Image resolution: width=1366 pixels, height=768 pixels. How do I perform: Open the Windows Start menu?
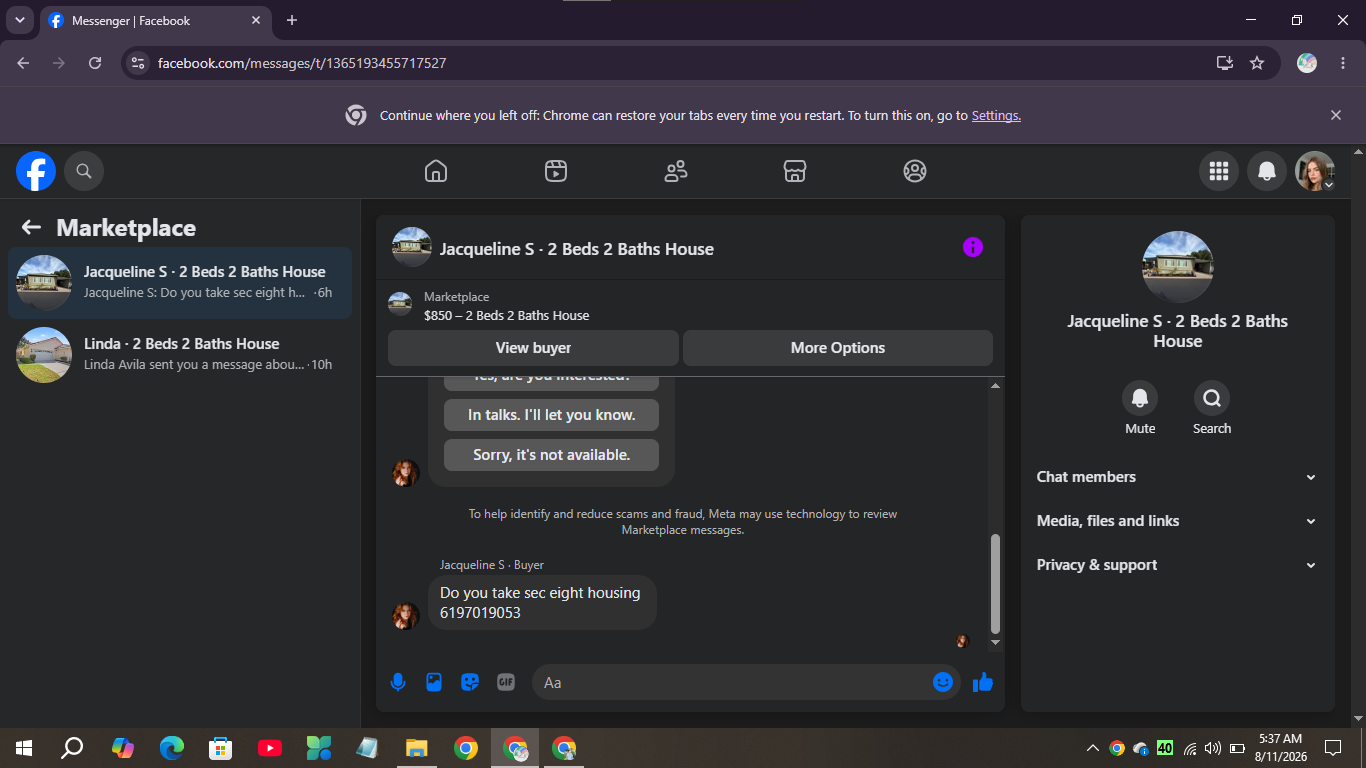click(x=24, y=748)
